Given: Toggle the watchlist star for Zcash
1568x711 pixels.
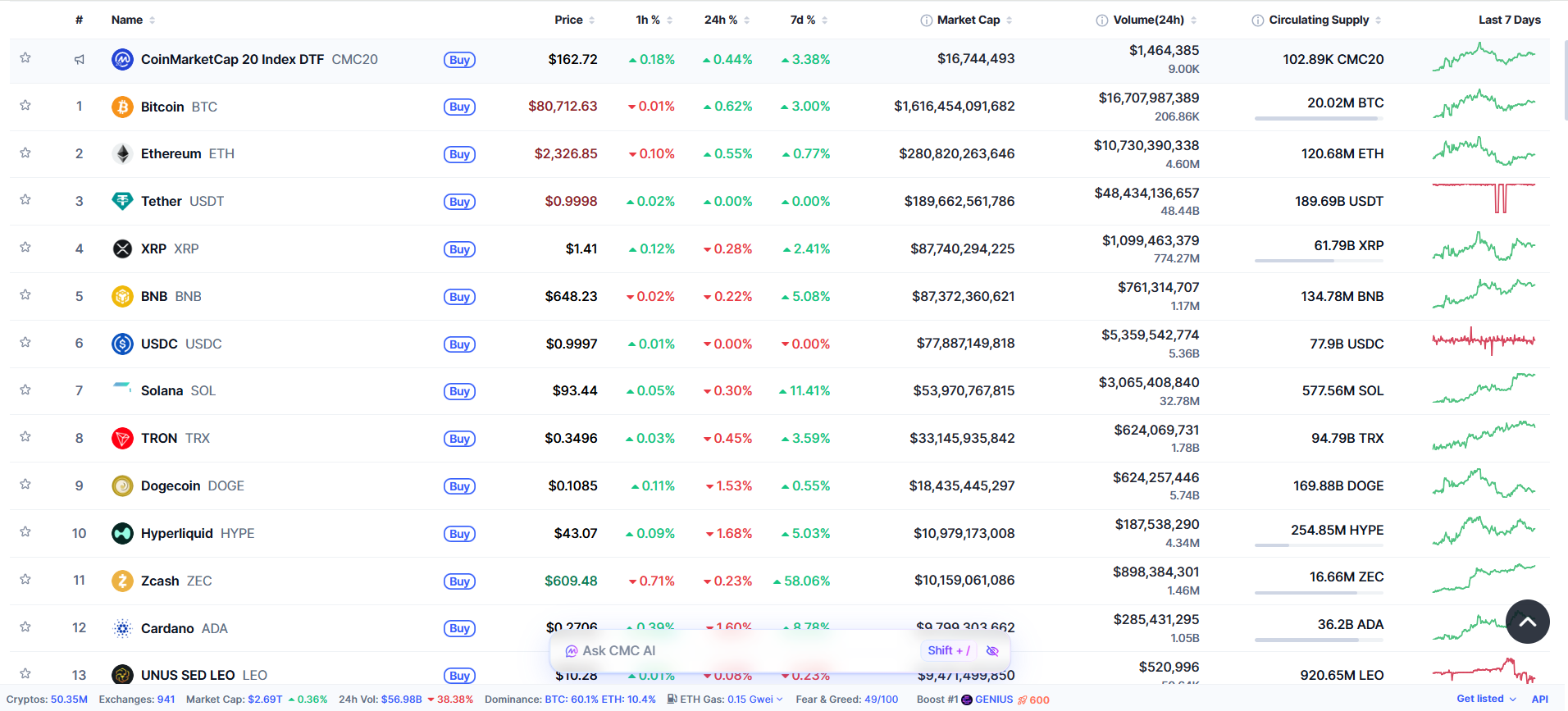Looking at the screenshot, I should tap(25, 579).
